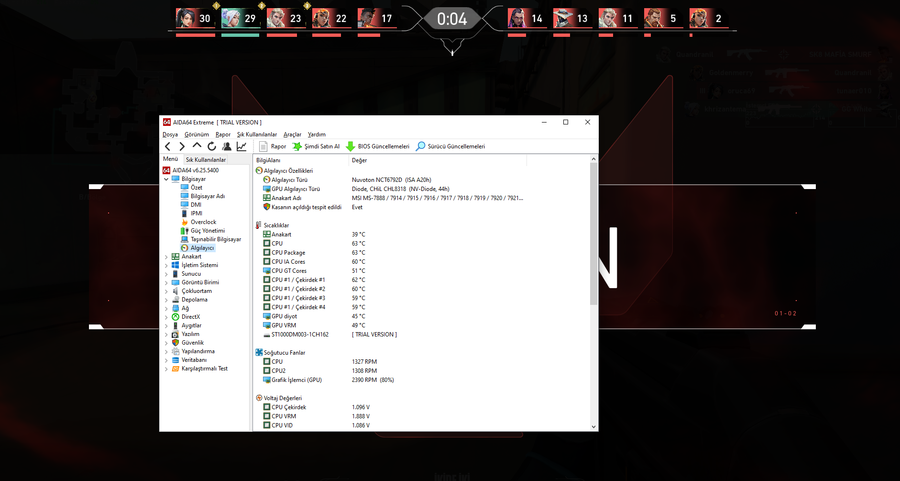Expand the Karşılaştırmalı Test branch
This screenshot has height=481, width=900.
(x=166, y=368)
